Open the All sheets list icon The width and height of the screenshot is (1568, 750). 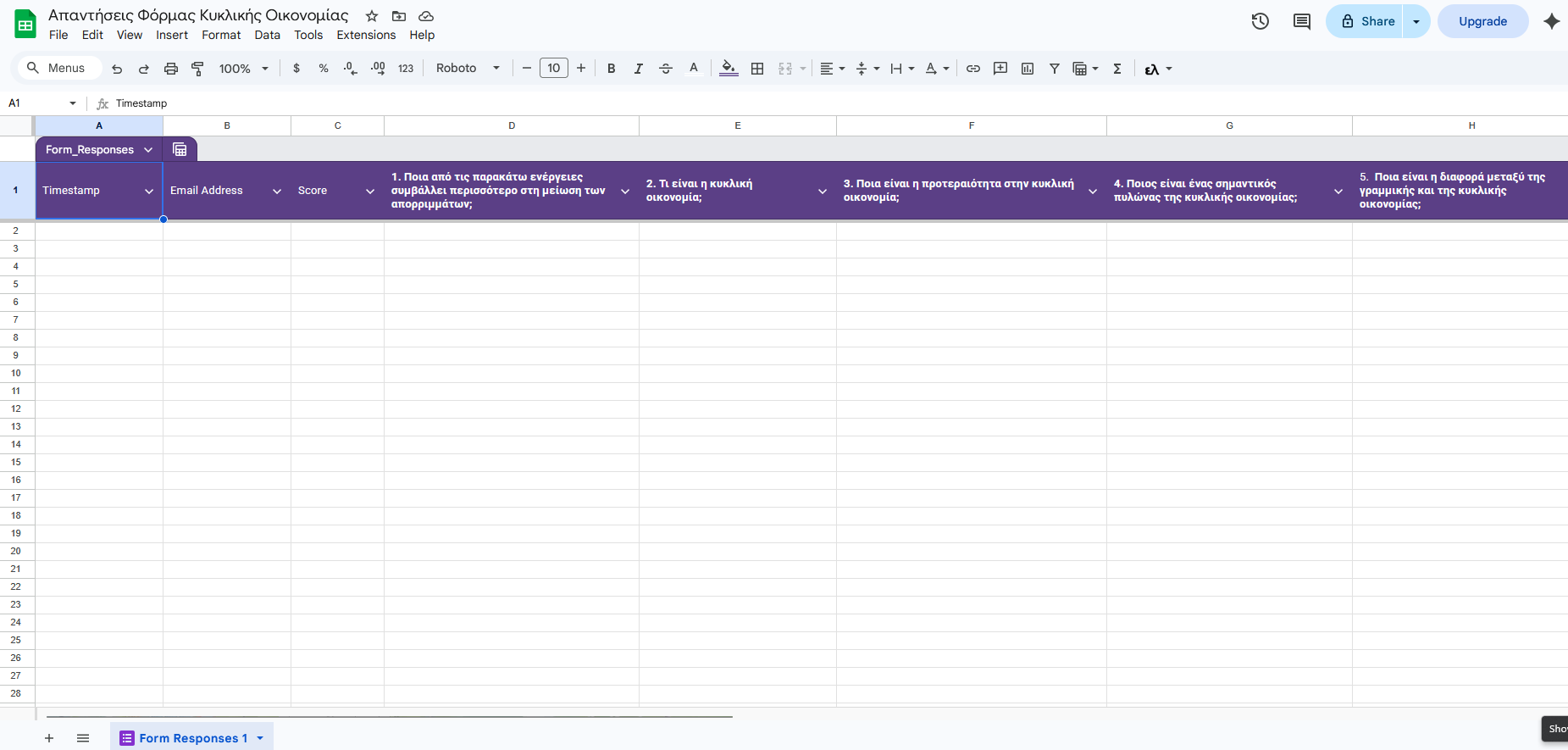83,738
